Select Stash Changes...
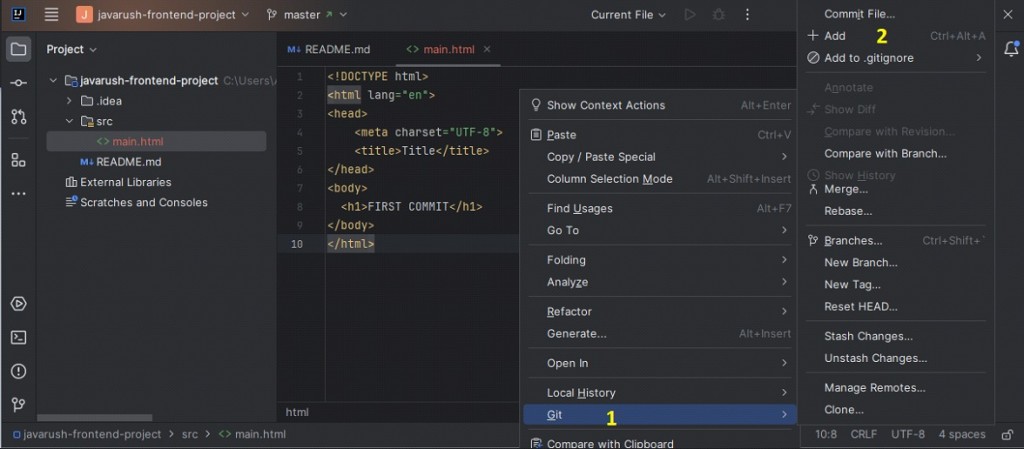 coord(895,336)
